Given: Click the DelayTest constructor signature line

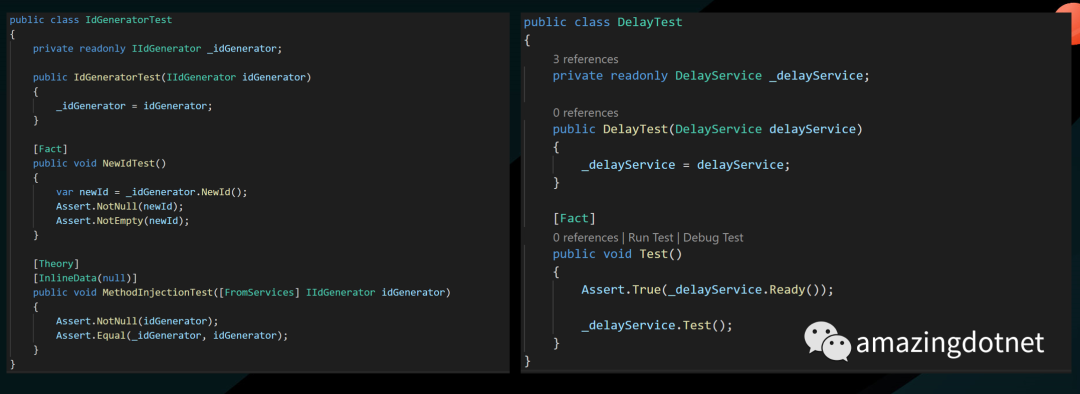Looking at the screenshot, I should tap(708, 129).
